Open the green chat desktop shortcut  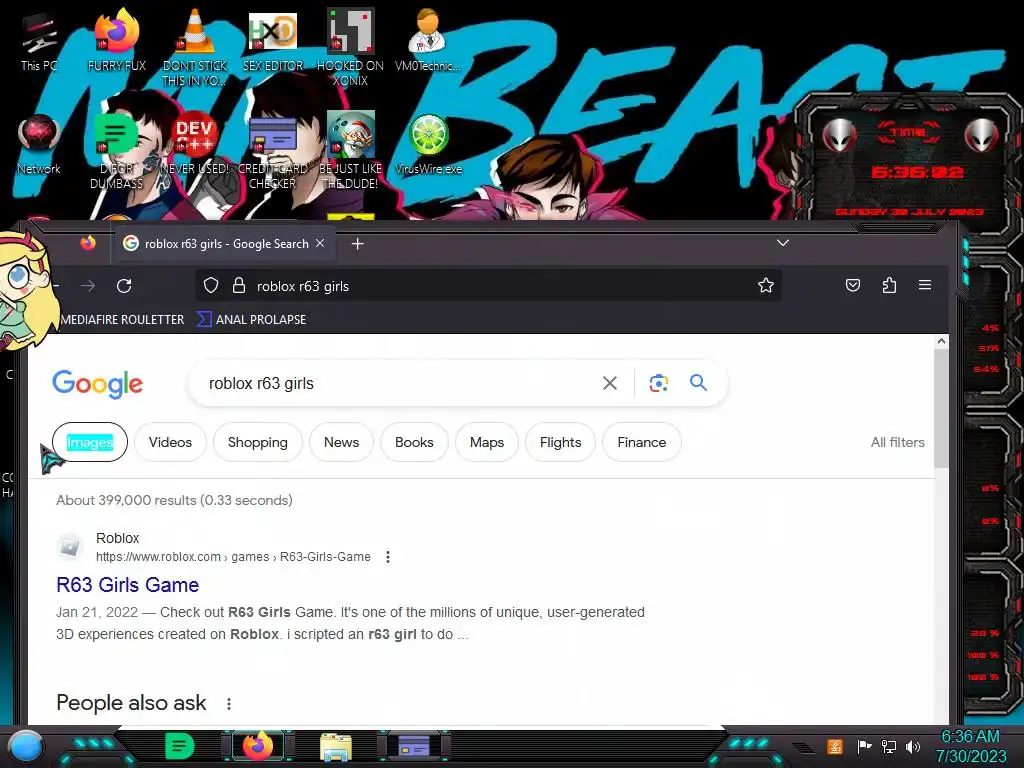116,152
